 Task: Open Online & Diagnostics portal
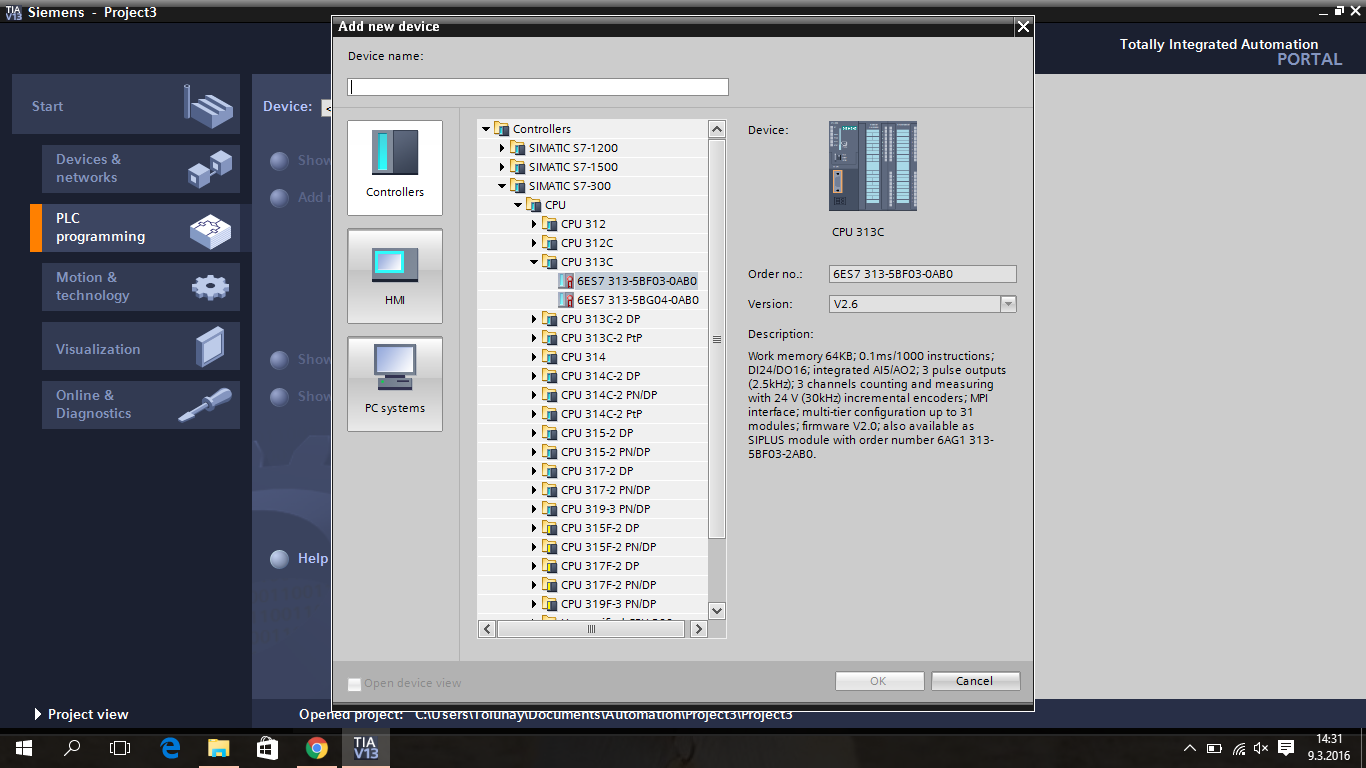point(141,404)
